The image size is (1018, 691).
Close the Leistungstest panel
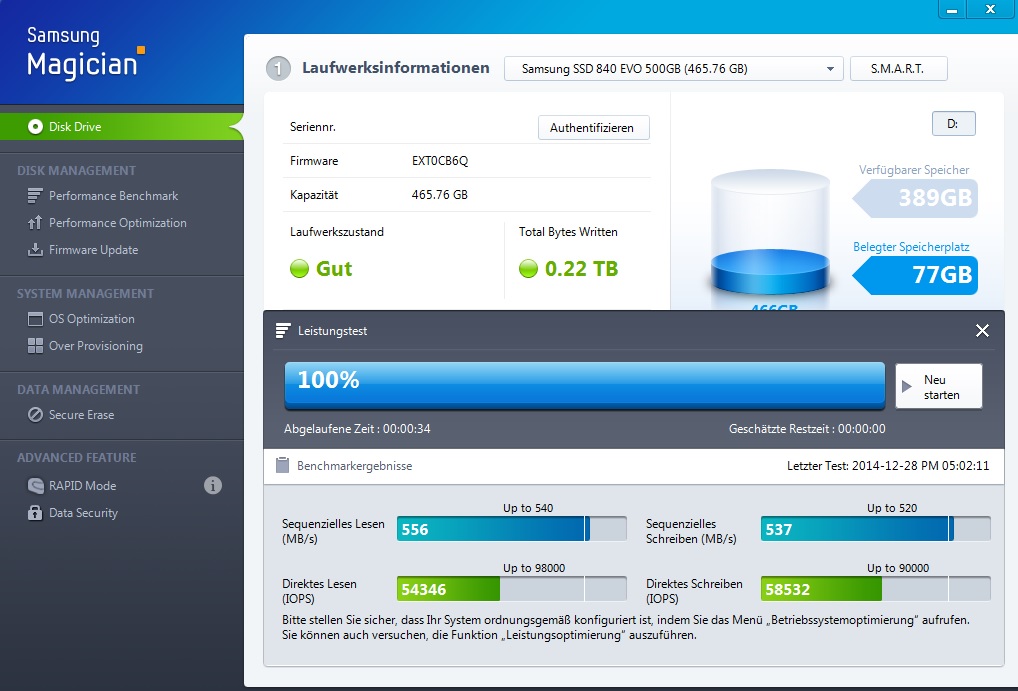coord(982,331)
